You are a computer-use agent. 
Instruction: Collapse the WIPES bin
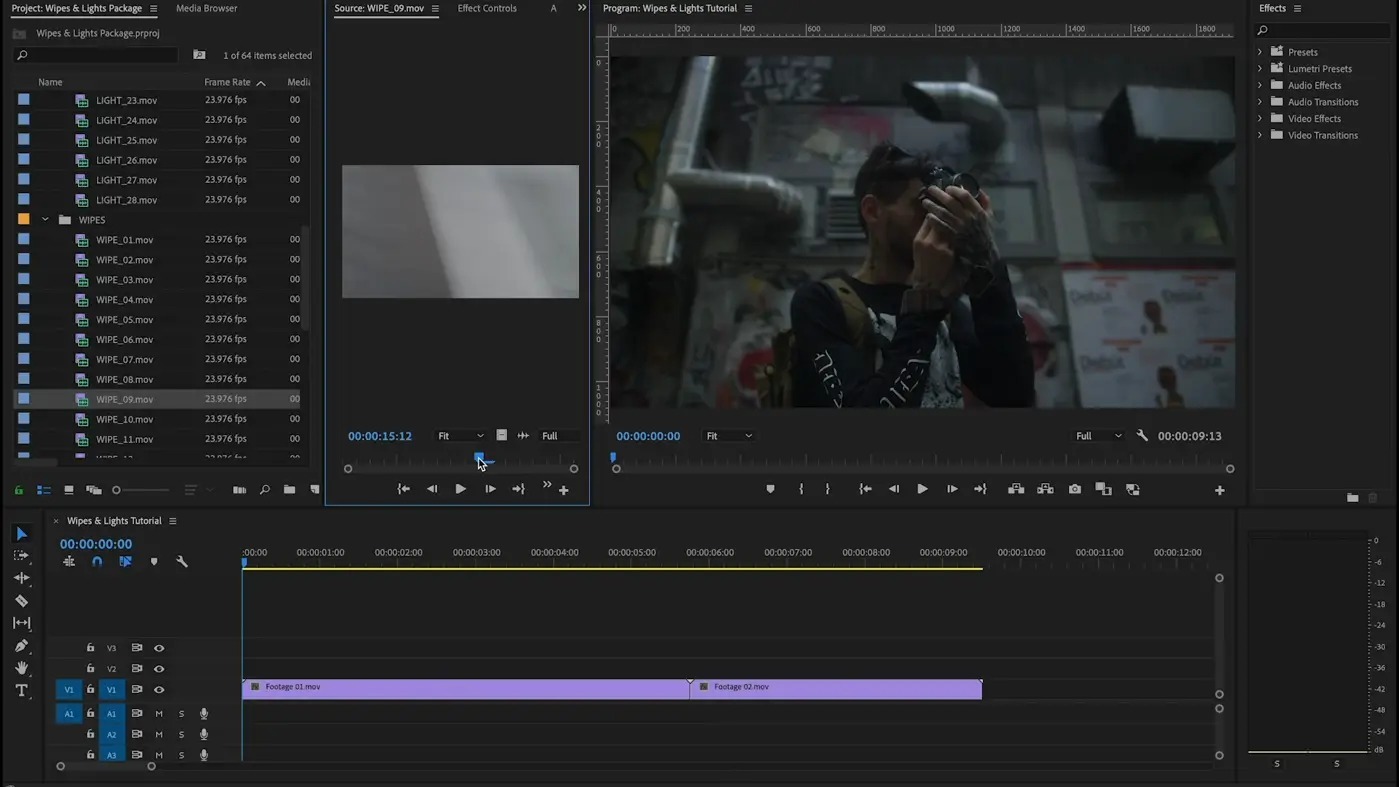tap(45, 220)
